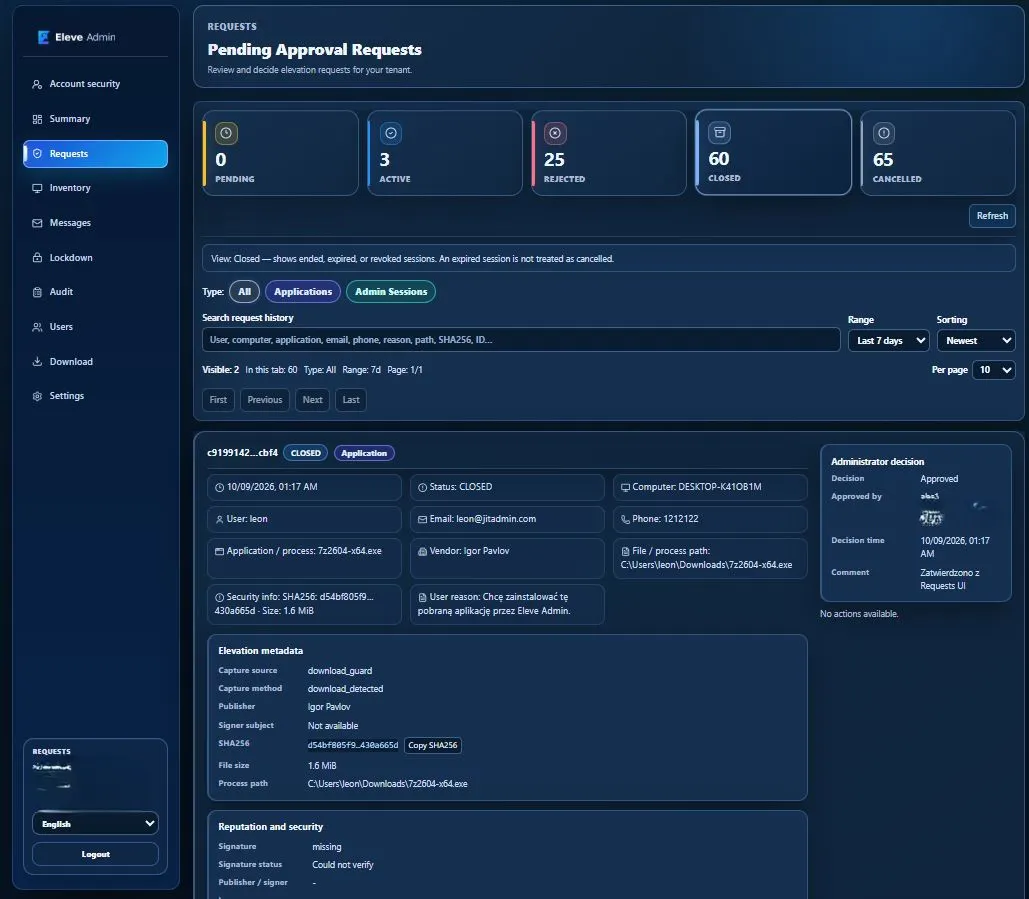Click the phone icon beside Phone: 1212122
Screen dimensions: 1029x899
tap(625, 519)
